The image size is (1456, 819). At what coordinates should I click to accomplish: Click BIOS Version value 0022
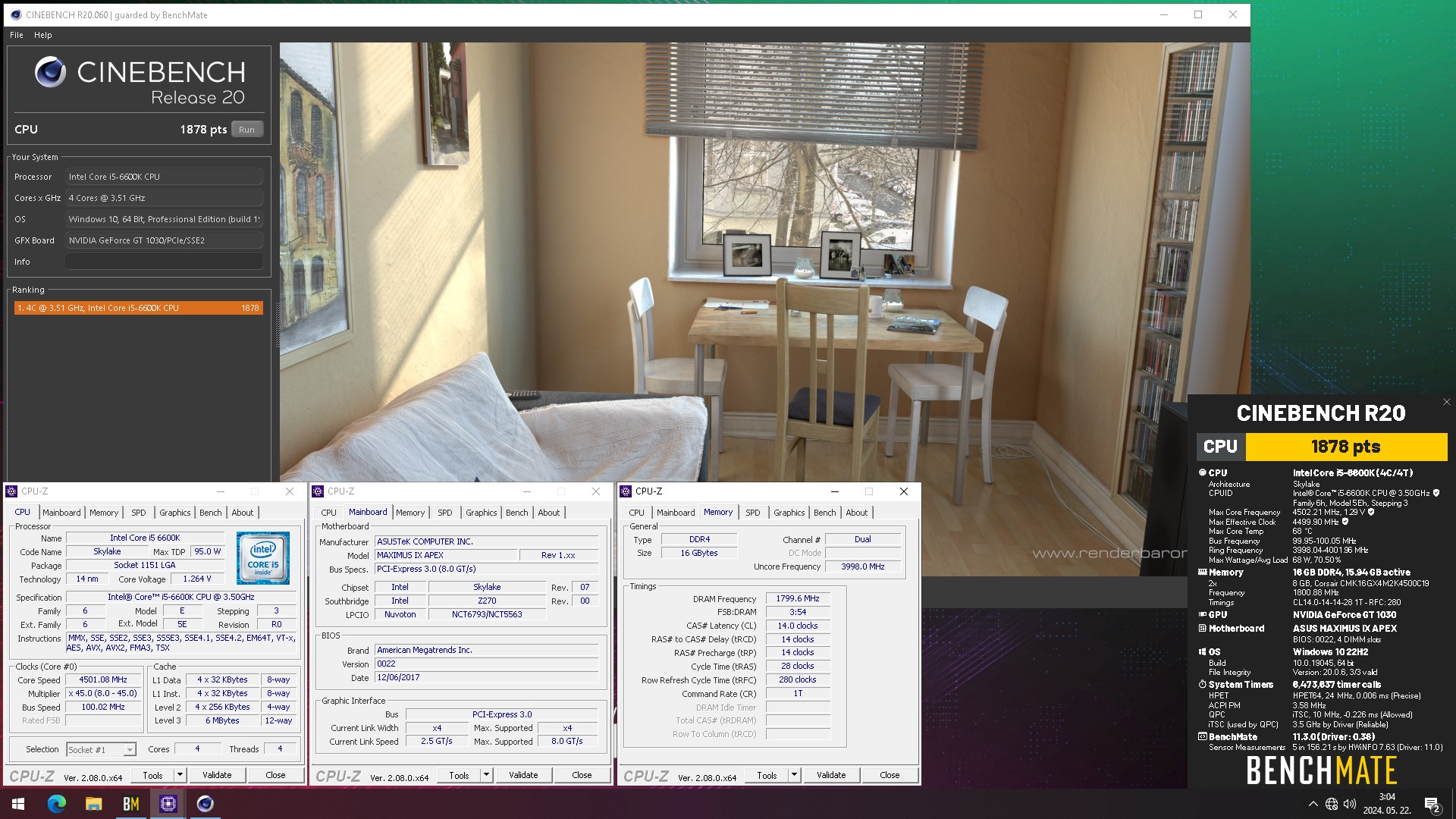point(486,664)
